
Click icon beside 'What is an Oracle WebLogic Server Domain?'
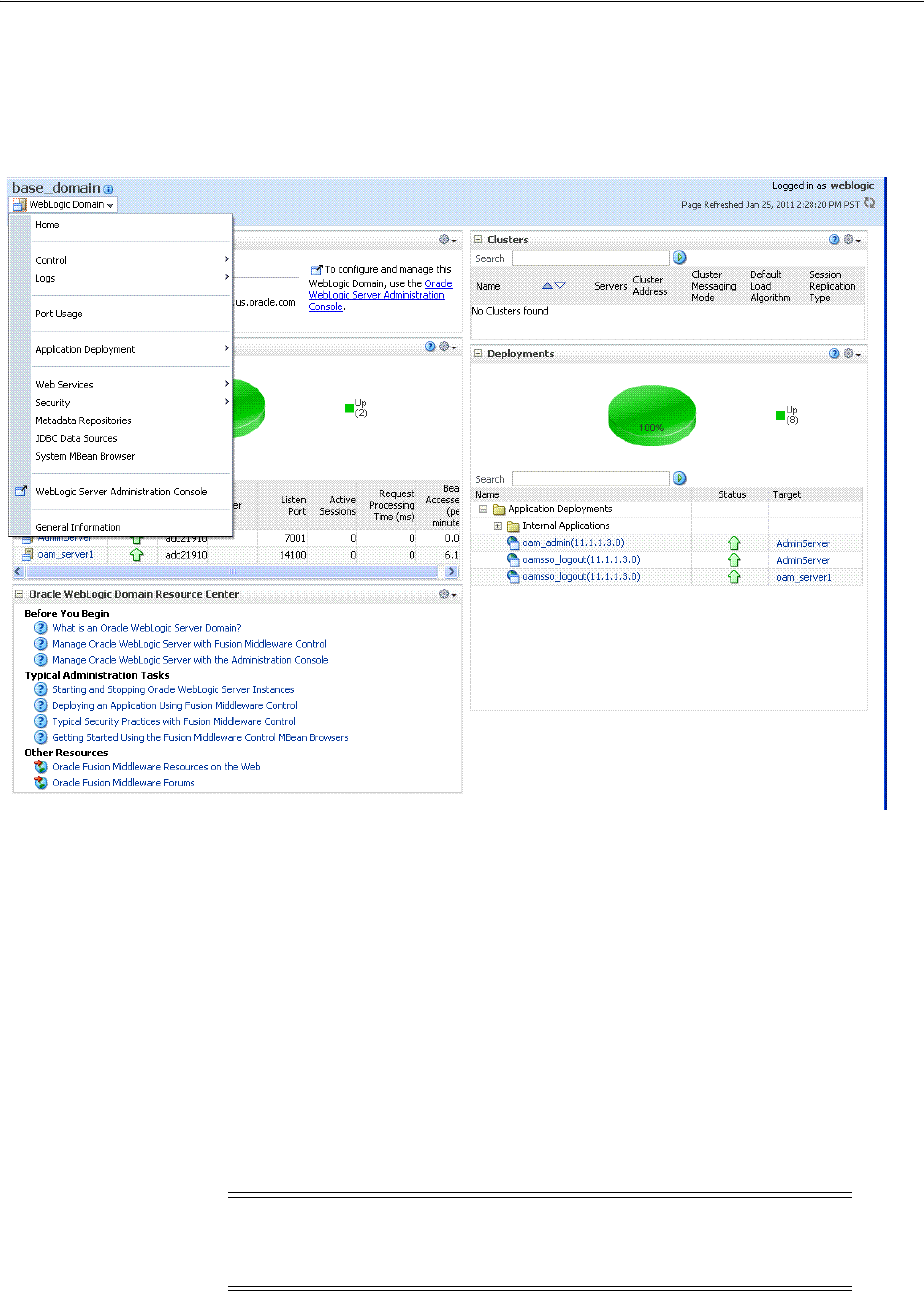click(x=41, y=628)
